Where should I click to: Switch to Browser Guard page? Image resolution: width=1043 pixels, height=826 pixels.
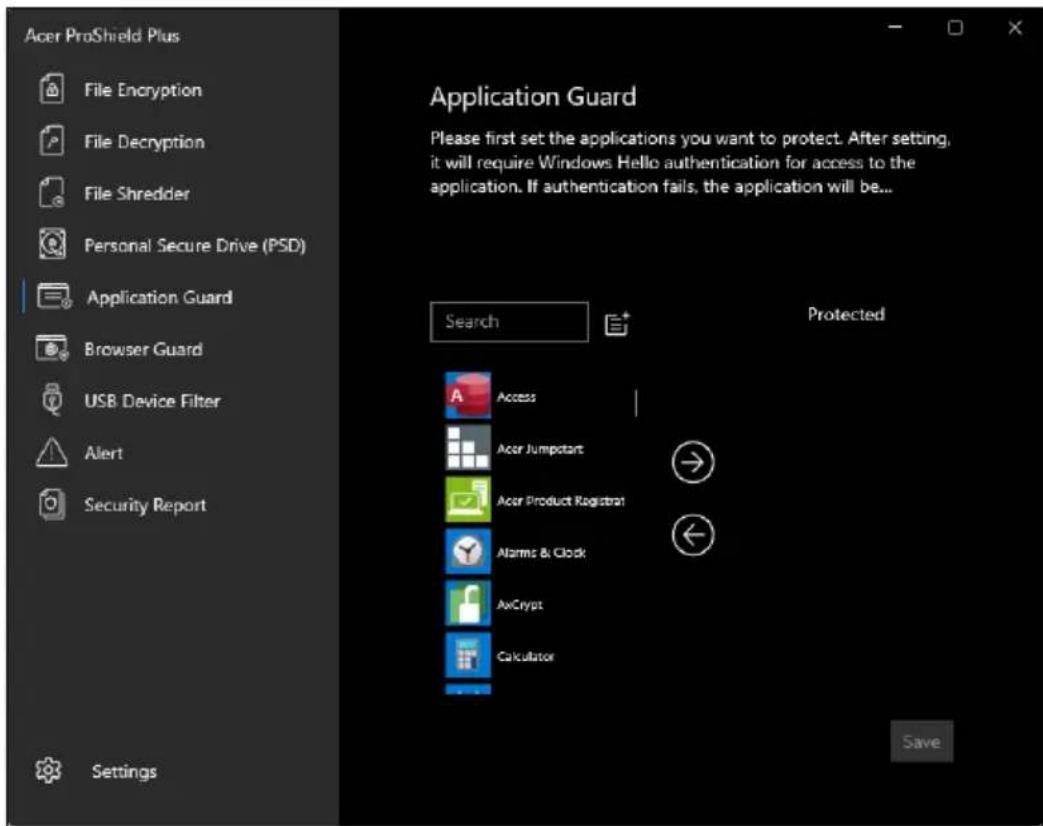click(143, 349)
